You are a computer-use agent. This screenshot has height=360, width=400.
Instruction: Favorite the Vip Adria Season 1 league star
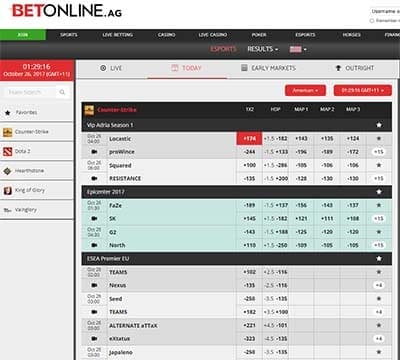point(379,125)
